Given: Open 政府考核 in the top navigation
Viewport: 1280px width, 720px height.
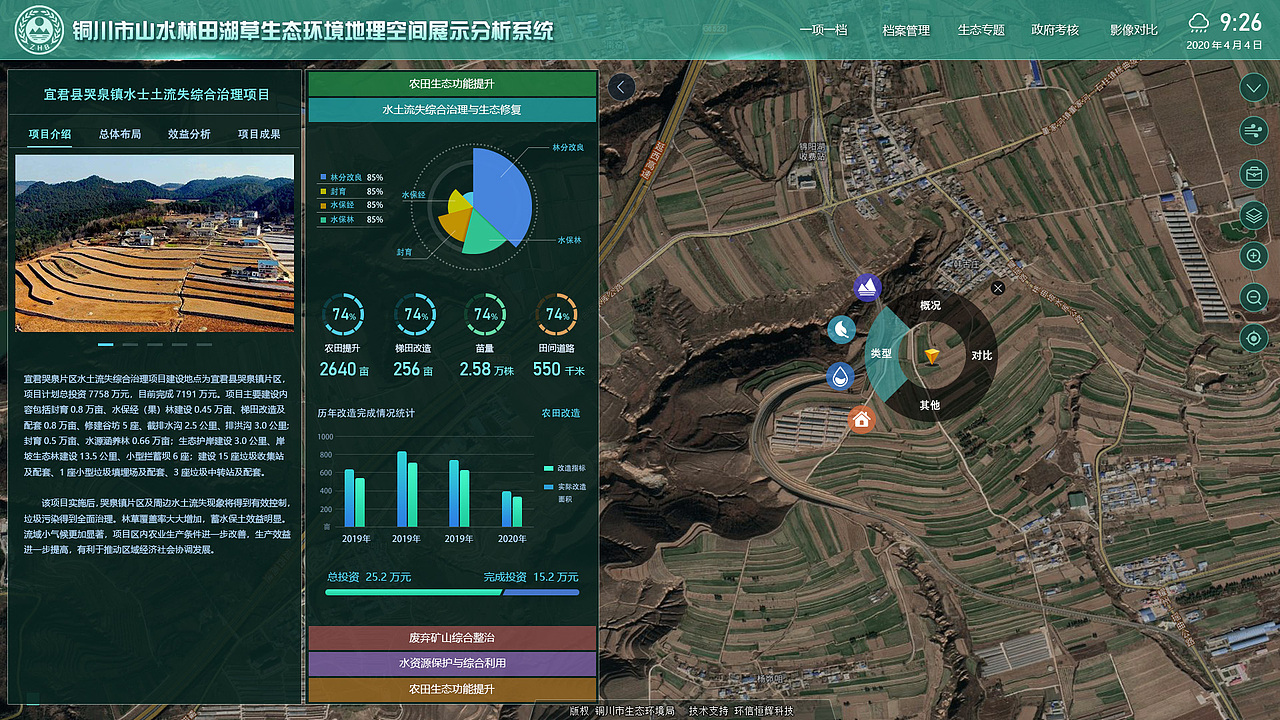Looking at the screenshot, I should tap(1055, 30).
